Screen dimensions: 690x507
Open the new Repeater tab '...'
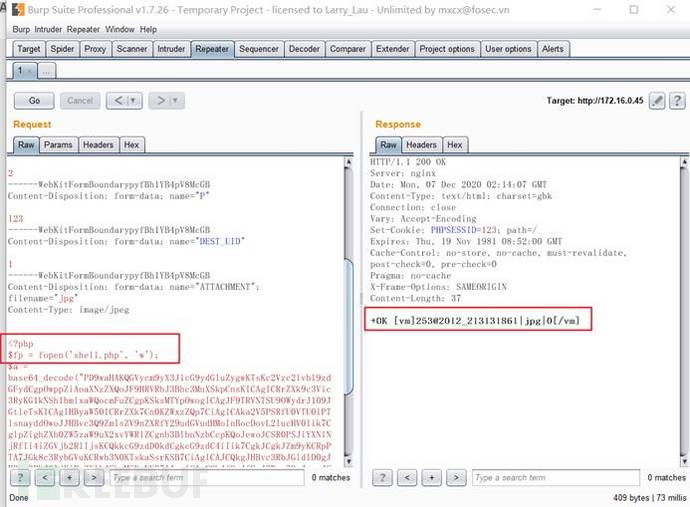[x=47, y=70]
